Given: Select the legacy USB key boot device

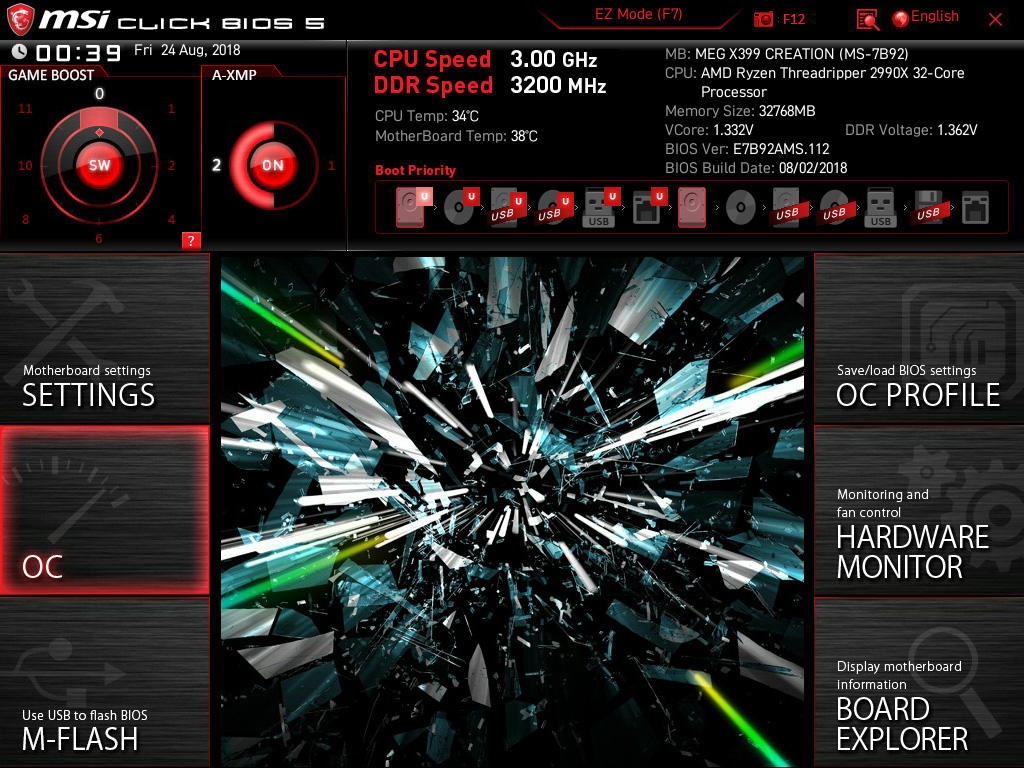Looking at the screenshot, I should (880, 207).
